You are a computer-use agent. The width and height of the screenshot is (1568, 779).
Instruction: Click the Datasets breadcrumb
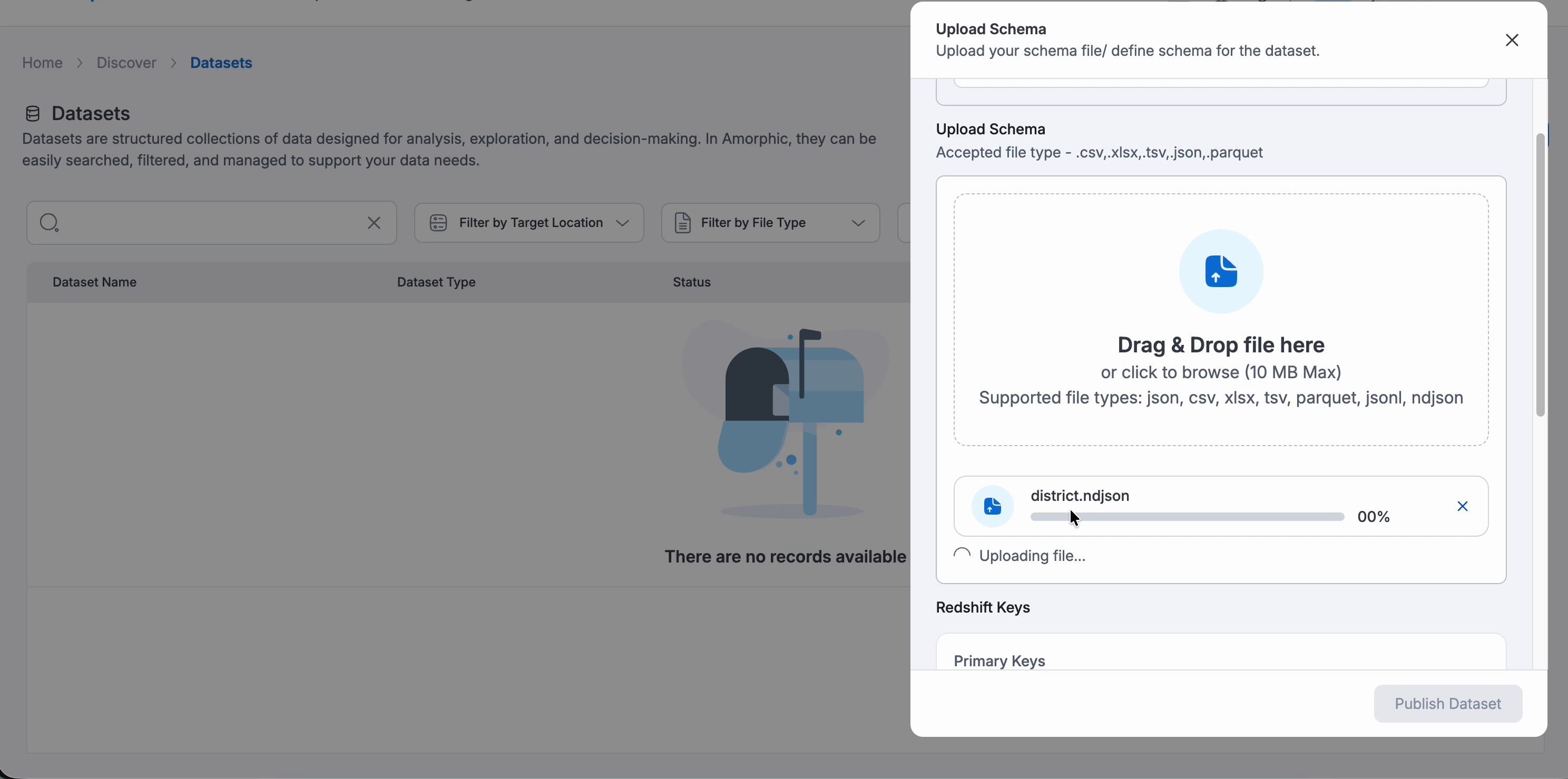(221, 63)
